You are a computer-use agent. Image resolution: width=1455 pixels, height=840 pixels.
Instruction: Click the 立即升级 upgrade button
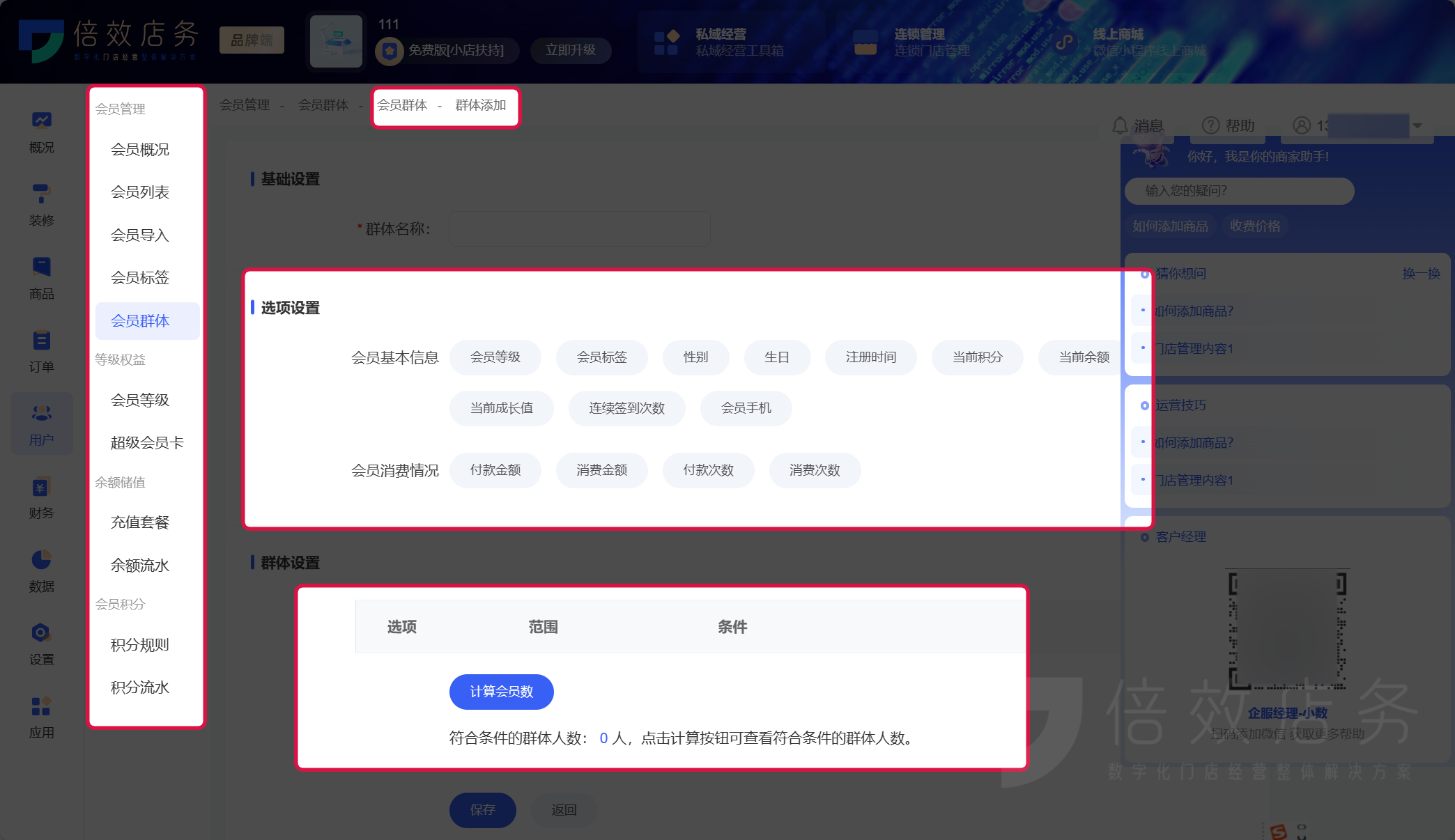click(571, 50)
